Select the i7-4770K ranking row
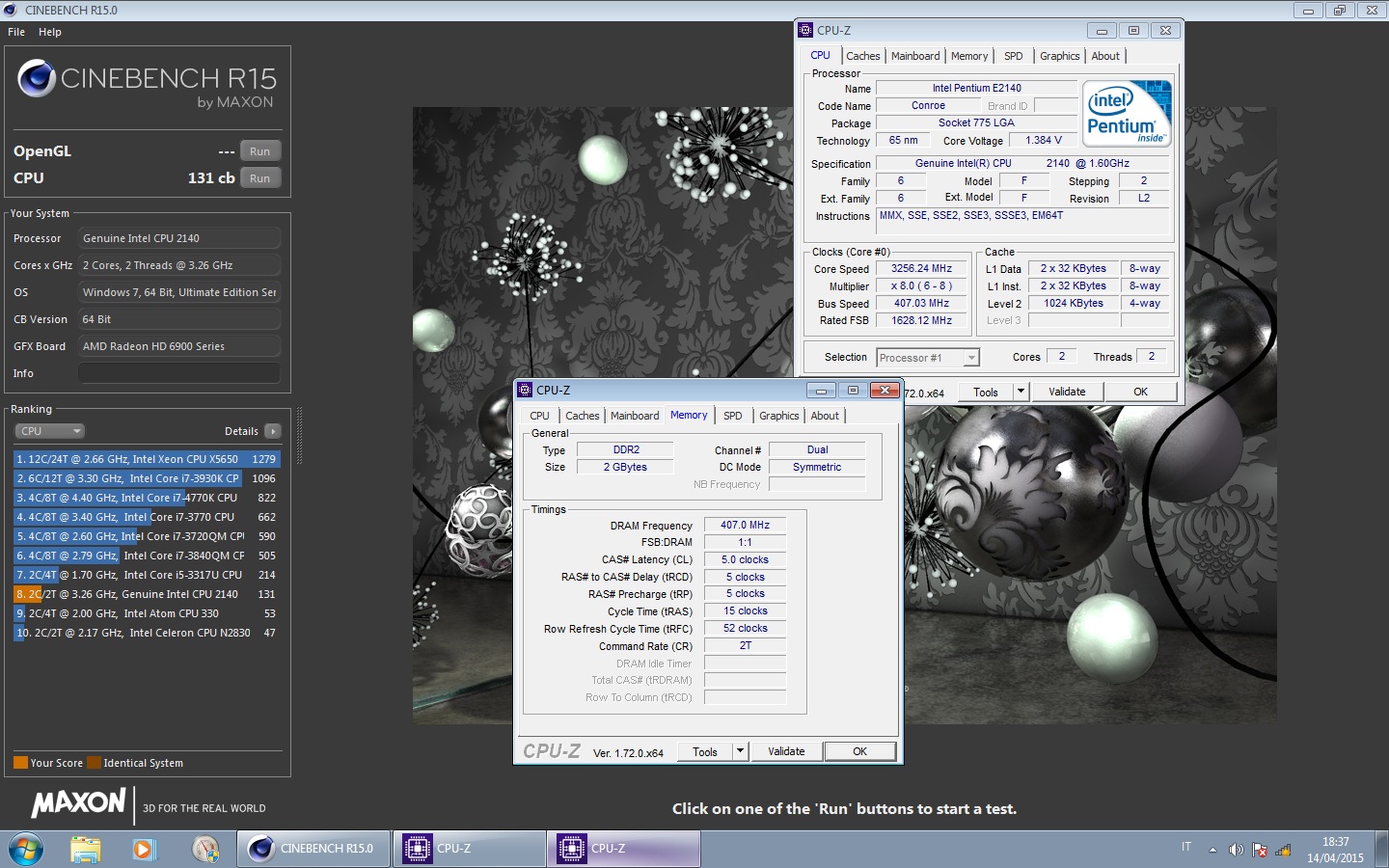 [x=146, y=498]
